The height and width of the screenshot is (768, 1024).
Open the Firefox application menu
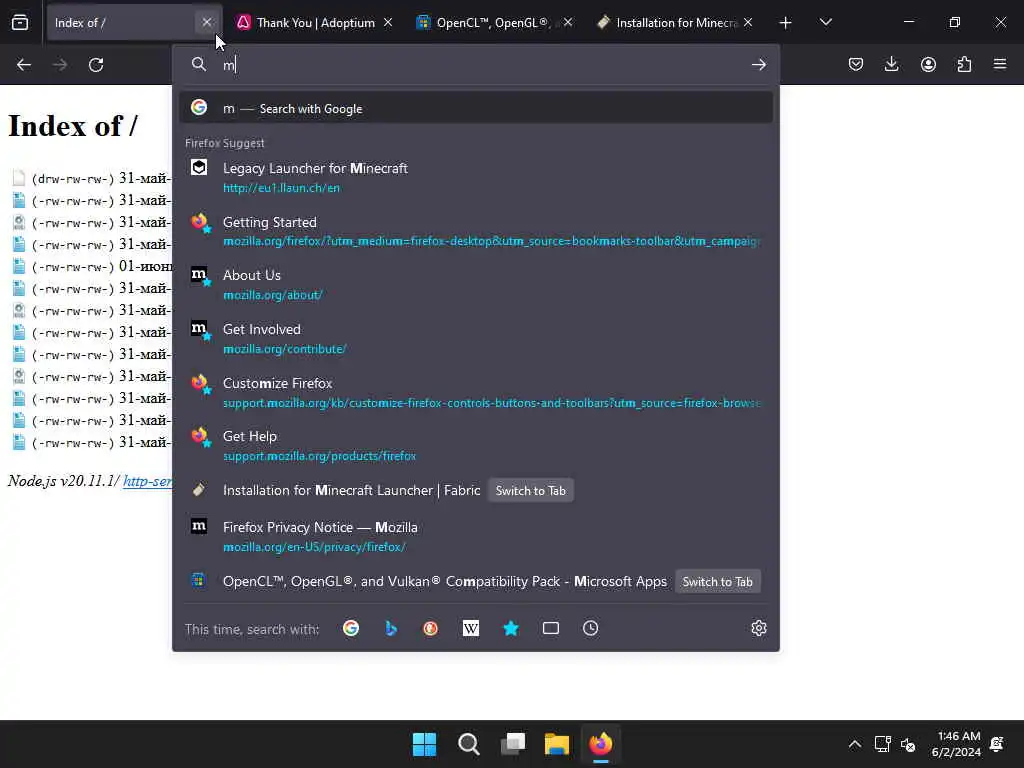pyautogui.click(x=1000, y=64)
